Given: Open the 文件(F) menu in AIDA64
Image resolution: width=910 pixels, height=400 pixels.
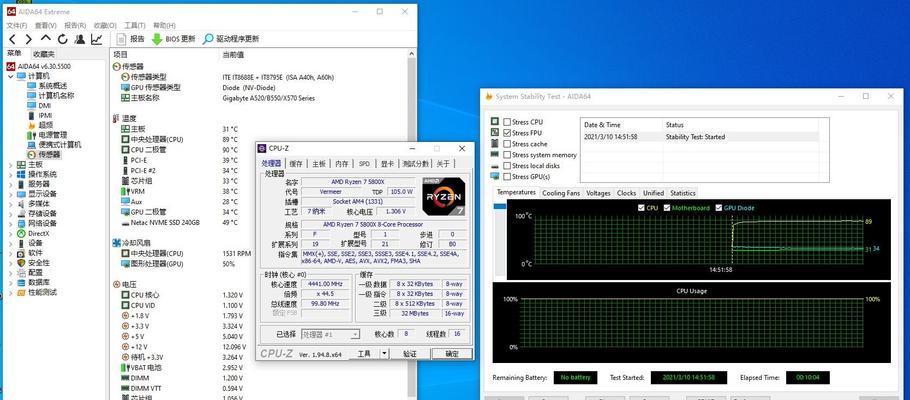Looking at the screenshot, I should coord(16,26).
